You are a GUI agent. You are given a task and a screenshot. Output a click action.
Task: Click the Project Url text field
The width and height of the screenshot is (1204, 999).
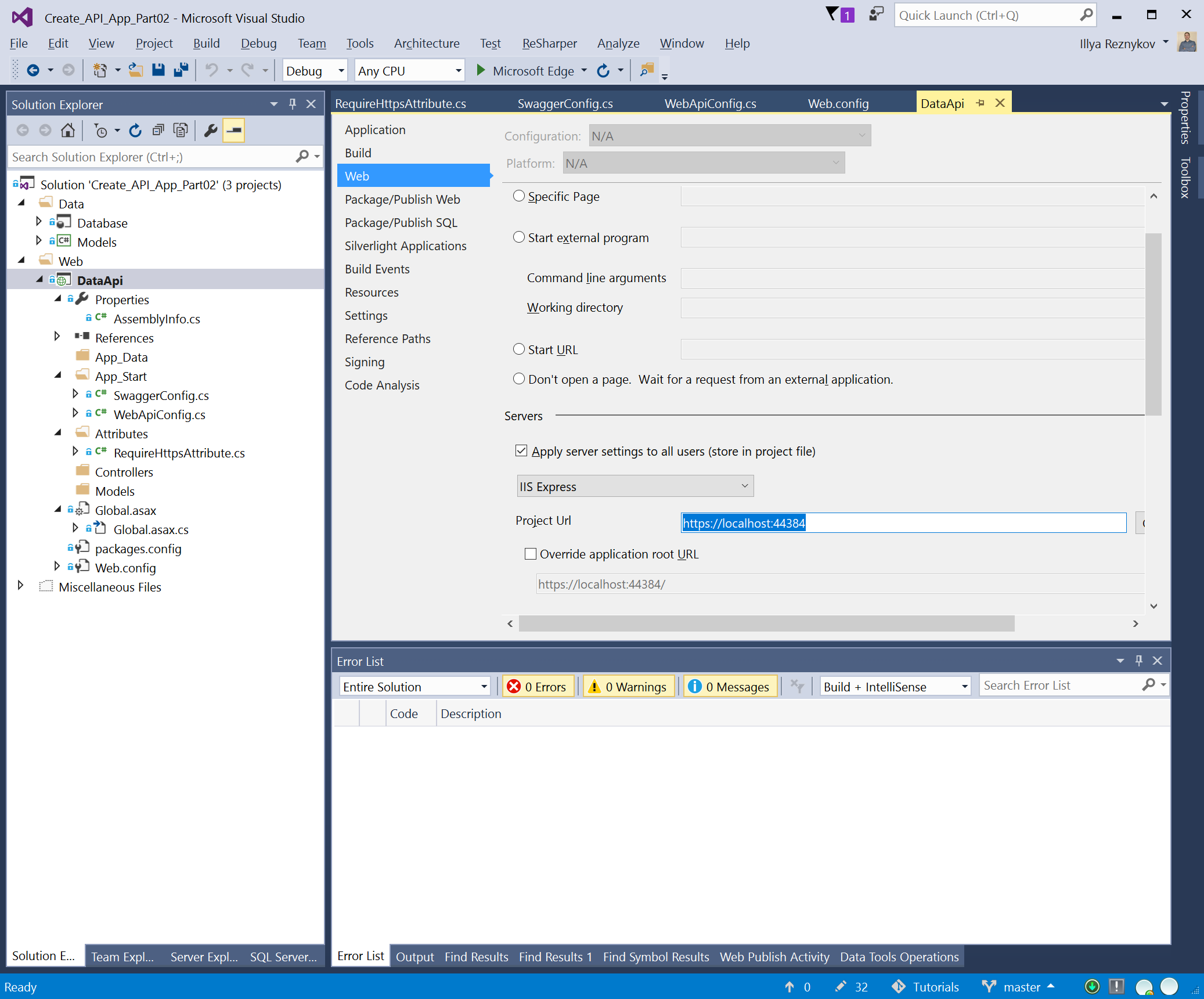click(903, 523)
